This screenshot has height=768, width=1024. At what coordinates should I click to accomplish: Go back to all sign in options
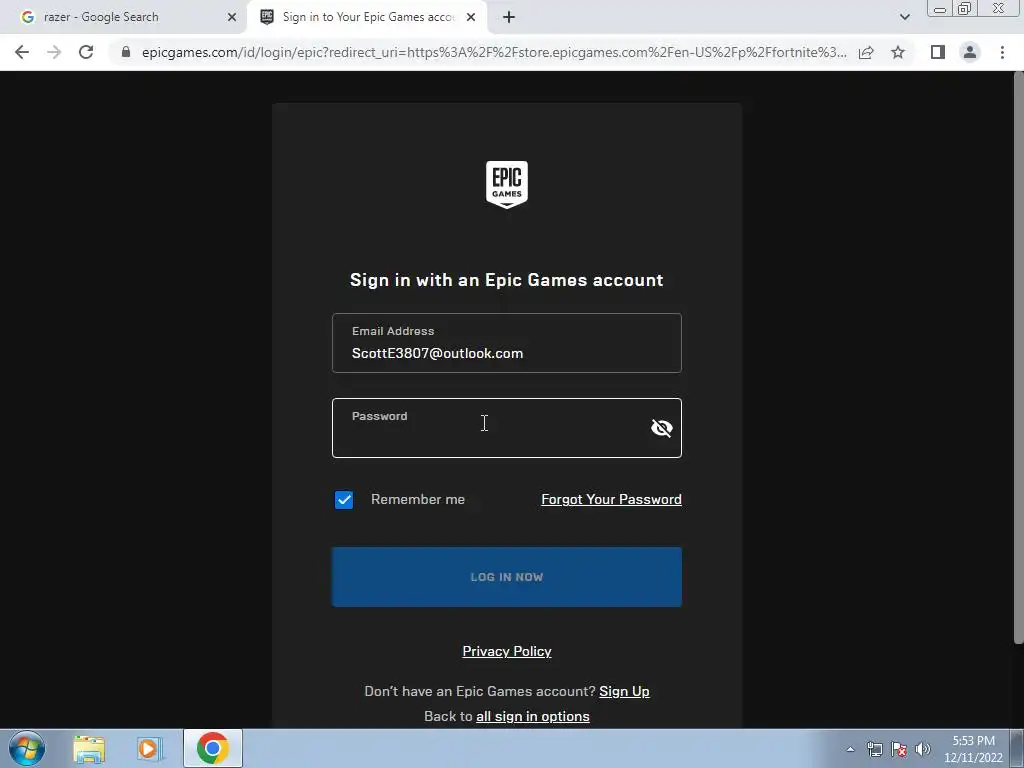coord(533,716)
